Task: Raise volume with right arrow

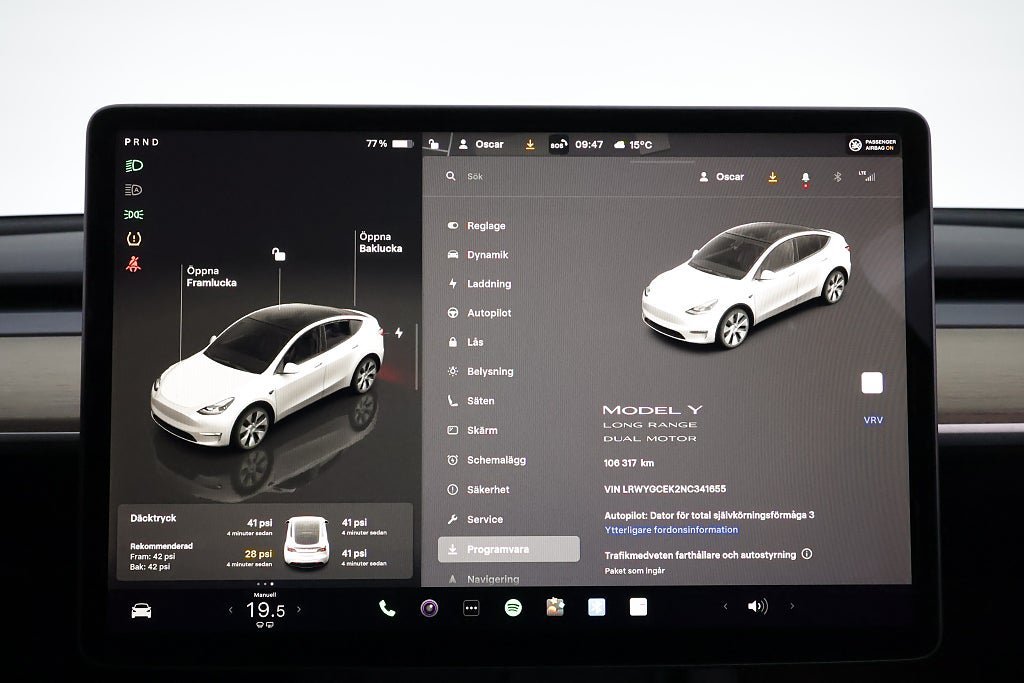Action: point(792,606)
